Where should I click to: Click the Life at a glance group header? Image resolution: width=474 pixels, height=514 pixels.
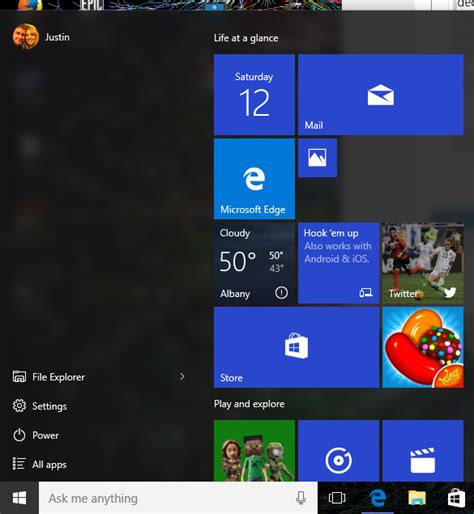[246, 38]
